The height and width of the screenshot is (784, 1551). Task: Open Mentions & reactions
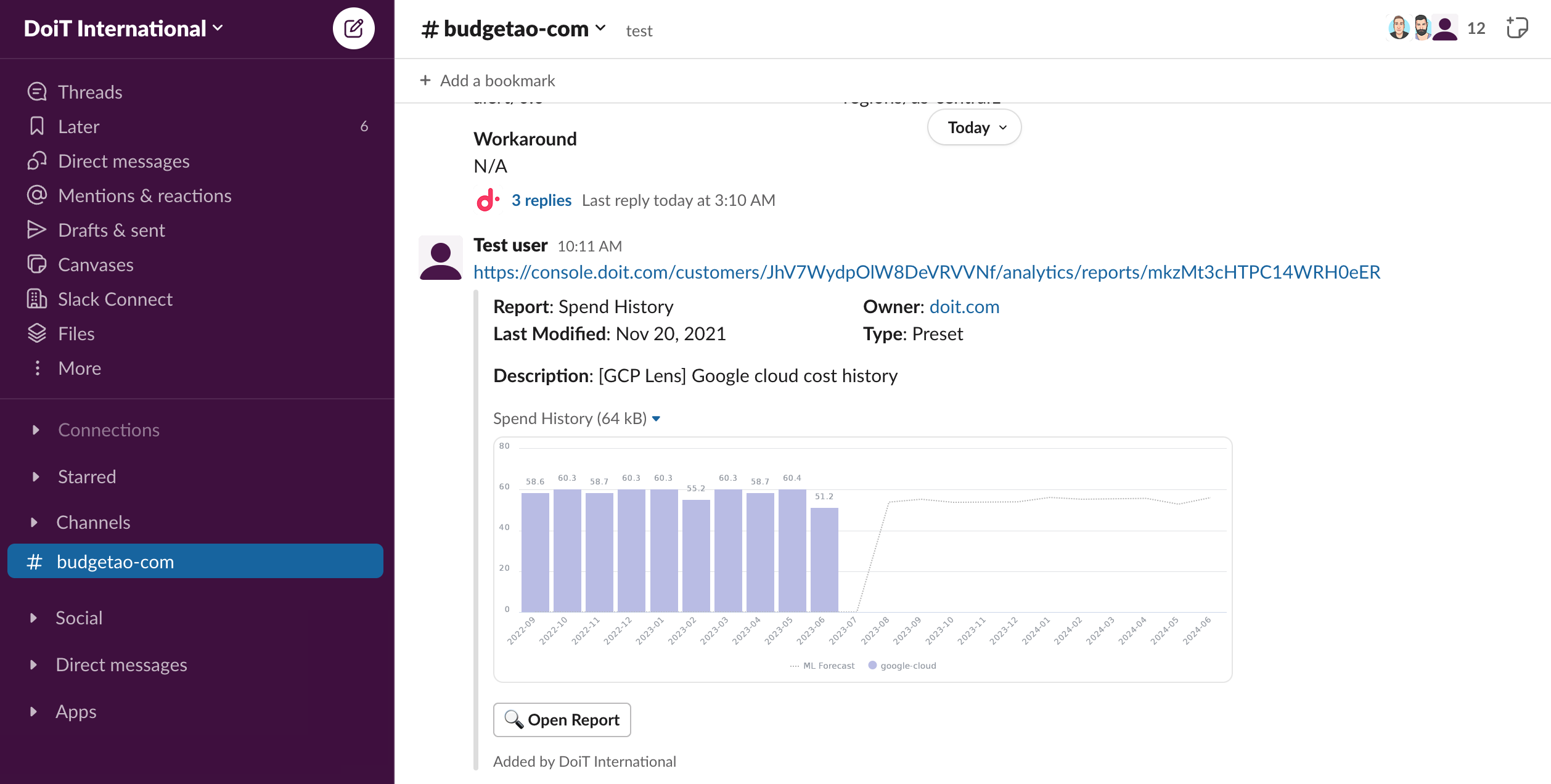(x=144, y=195)
